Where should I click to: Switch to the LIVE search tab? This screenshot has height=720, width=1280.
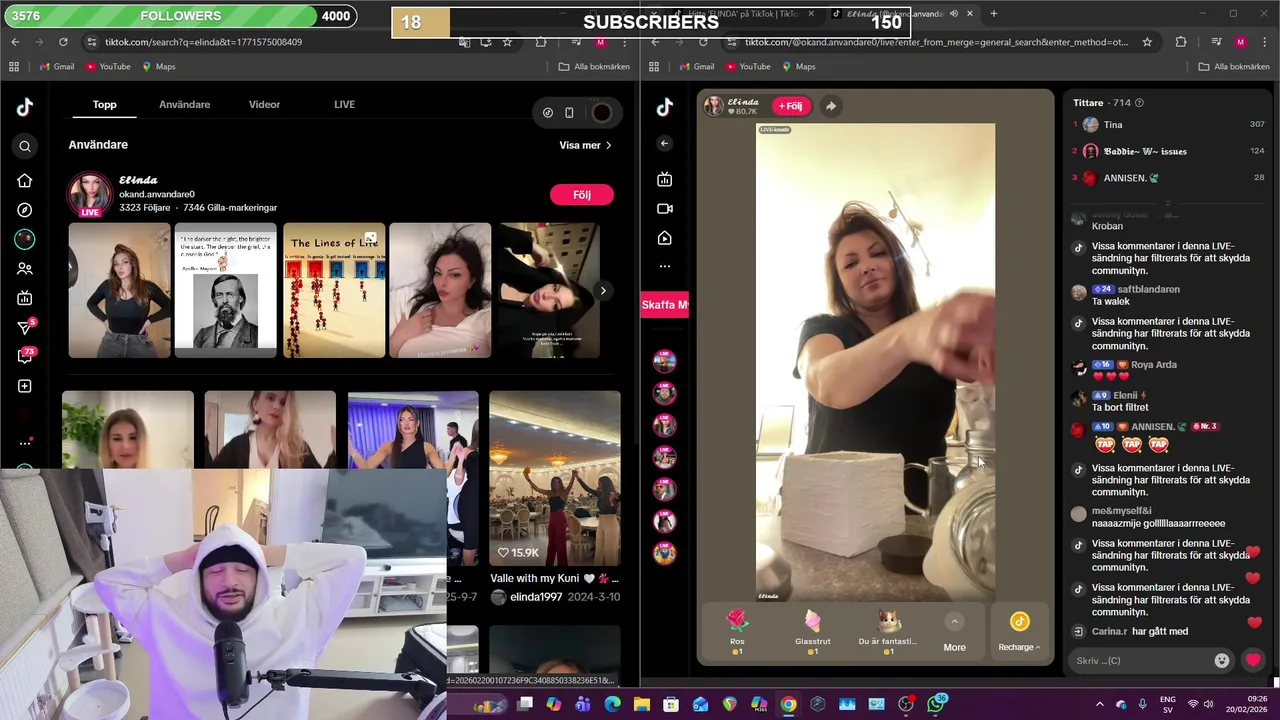(x=344, y=105)
